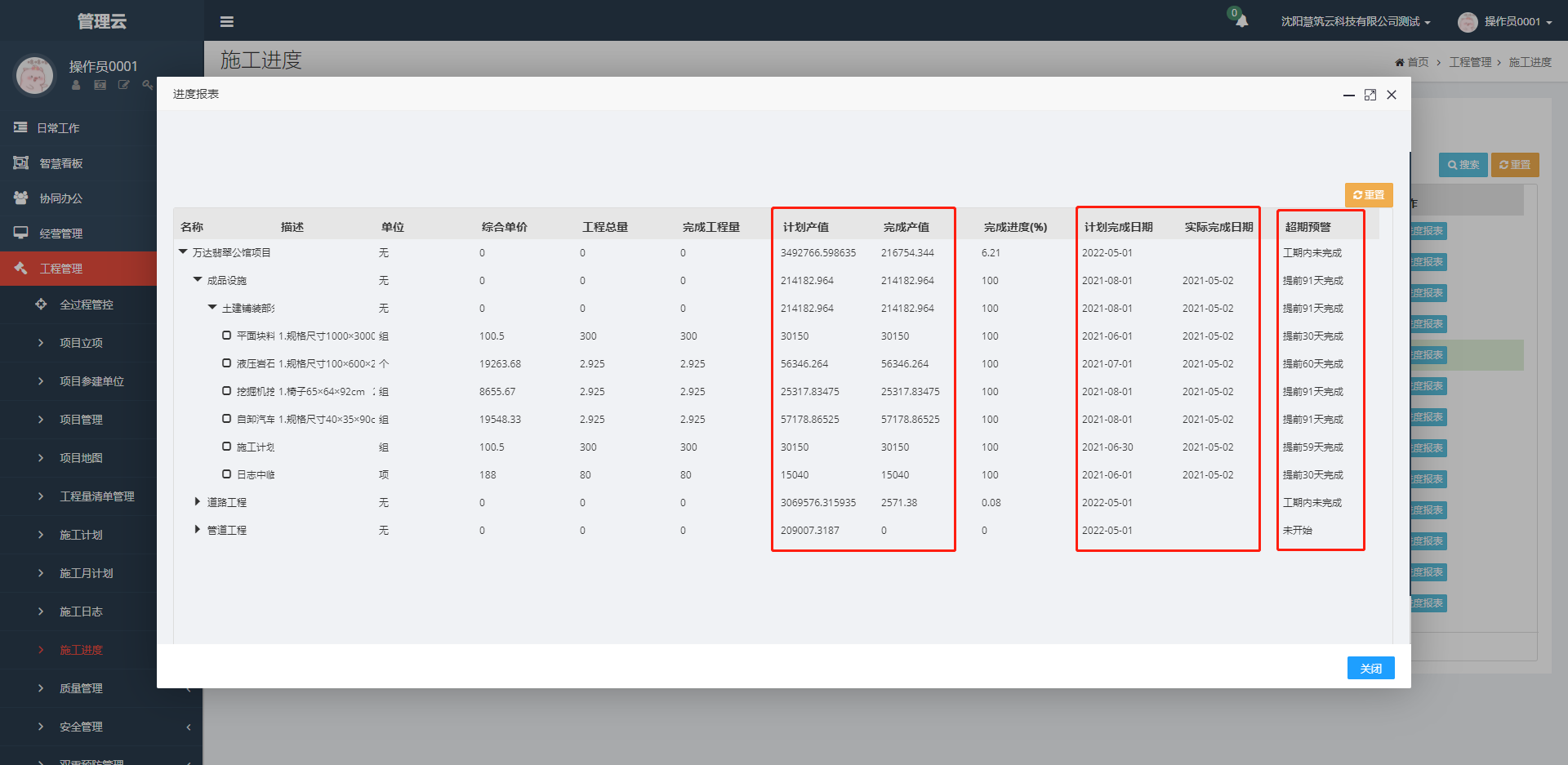Click the 首页 breadcrumb link
Image resolution: width=1568 pixels, height=765 pixels.
[x=1418, y=63]
